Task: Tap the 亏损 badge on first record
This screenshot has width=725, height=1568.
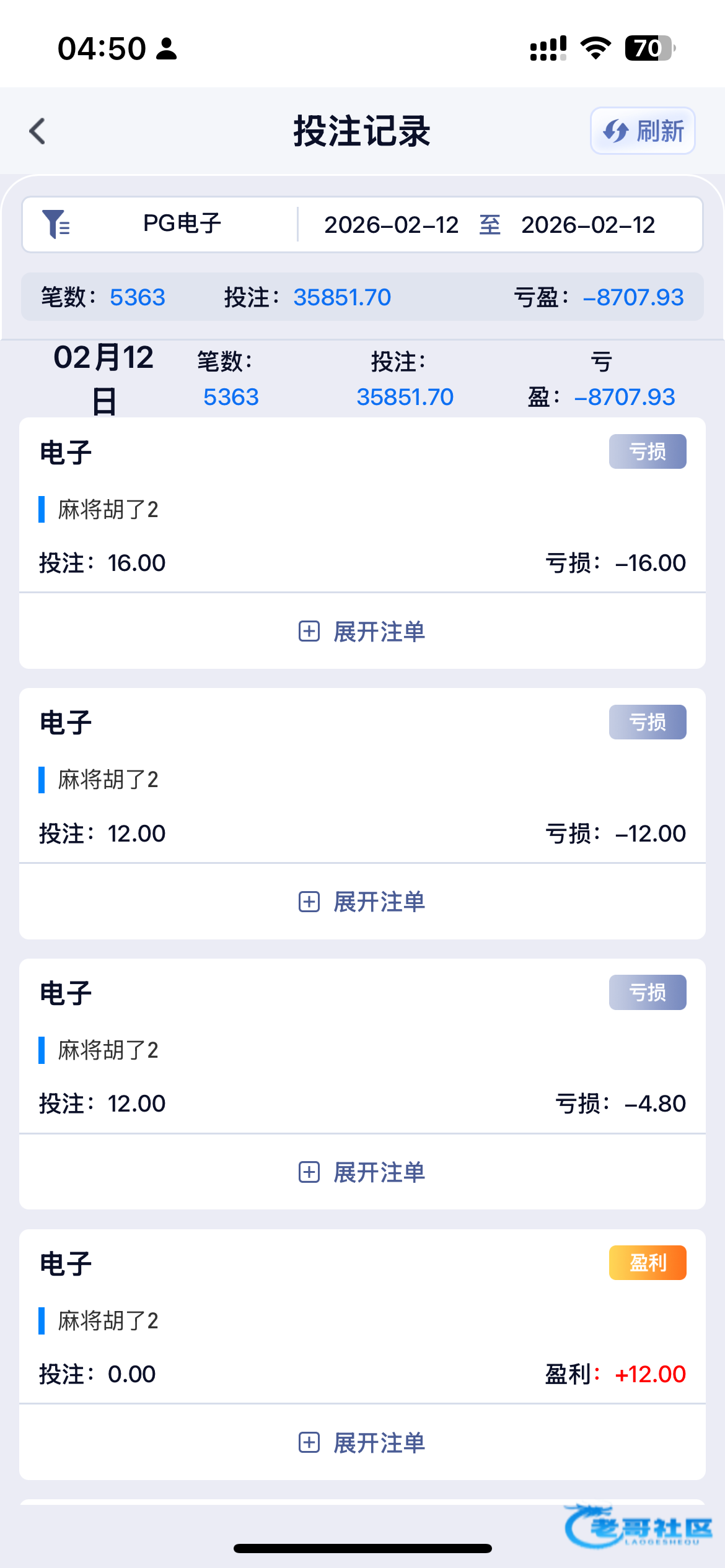Action: (648, 451)
